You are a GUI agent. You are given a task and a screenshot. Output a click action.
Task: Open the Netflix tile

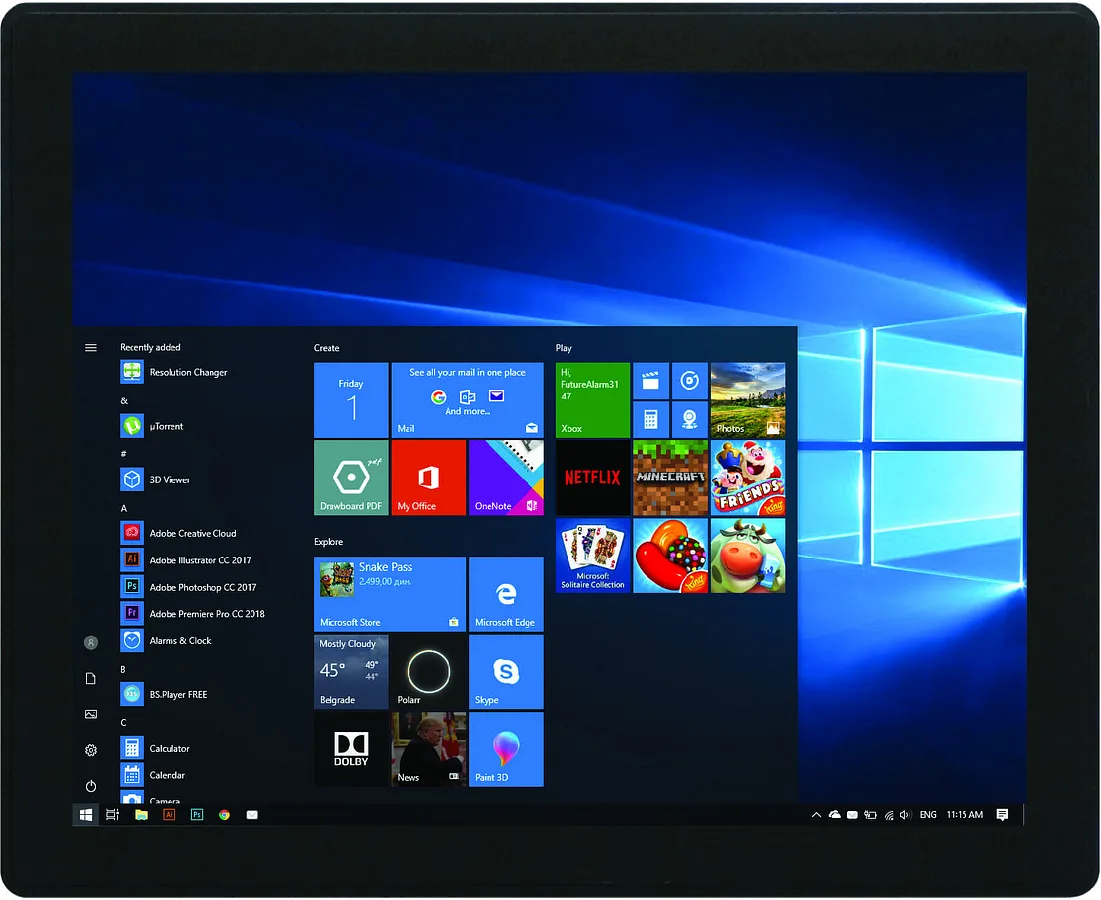593,477
